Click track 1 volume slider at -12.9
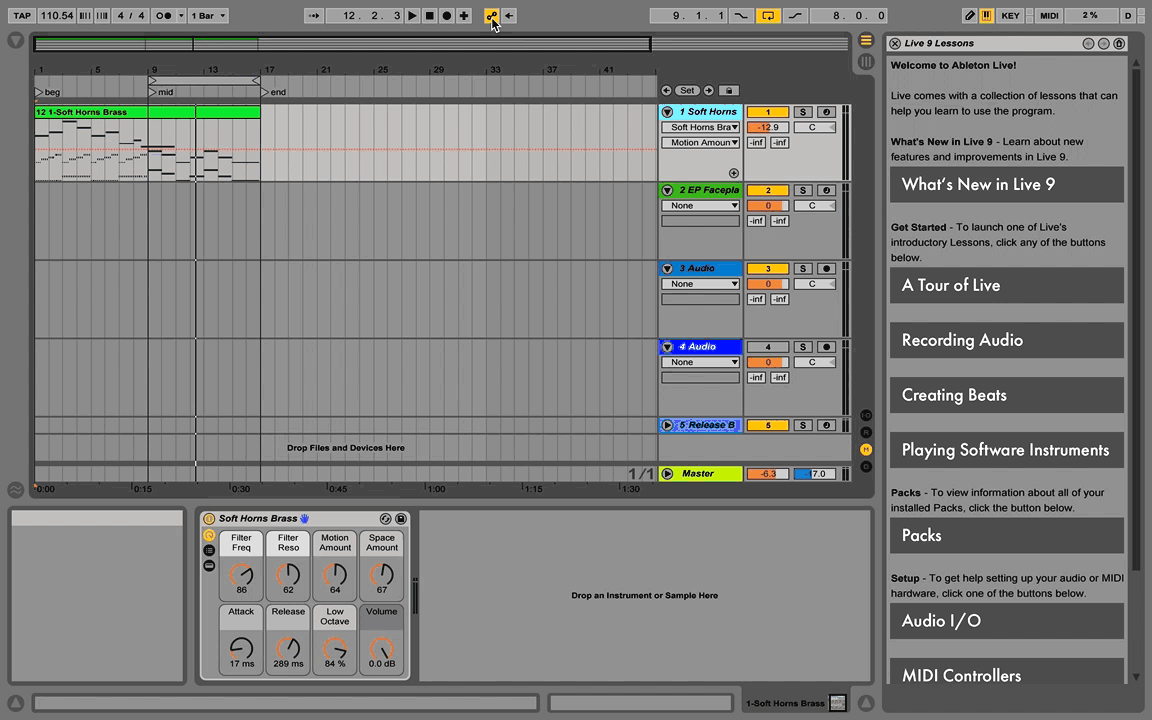The image size is (1152, 720). (768, 127)
